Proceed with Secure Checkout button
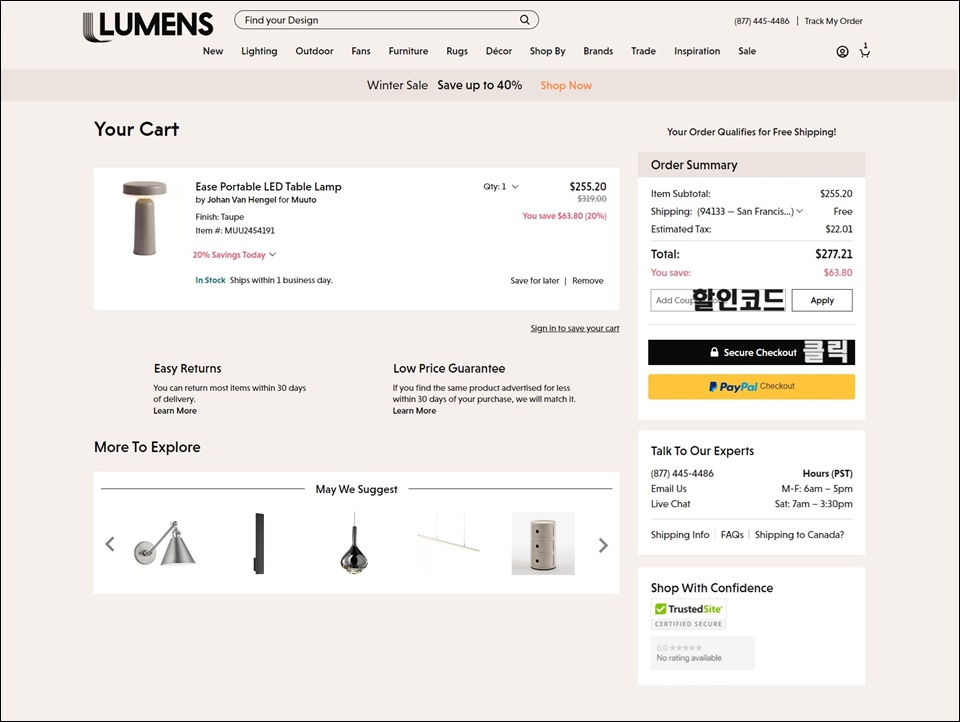960x722 pixels. (x=751, y=352)
